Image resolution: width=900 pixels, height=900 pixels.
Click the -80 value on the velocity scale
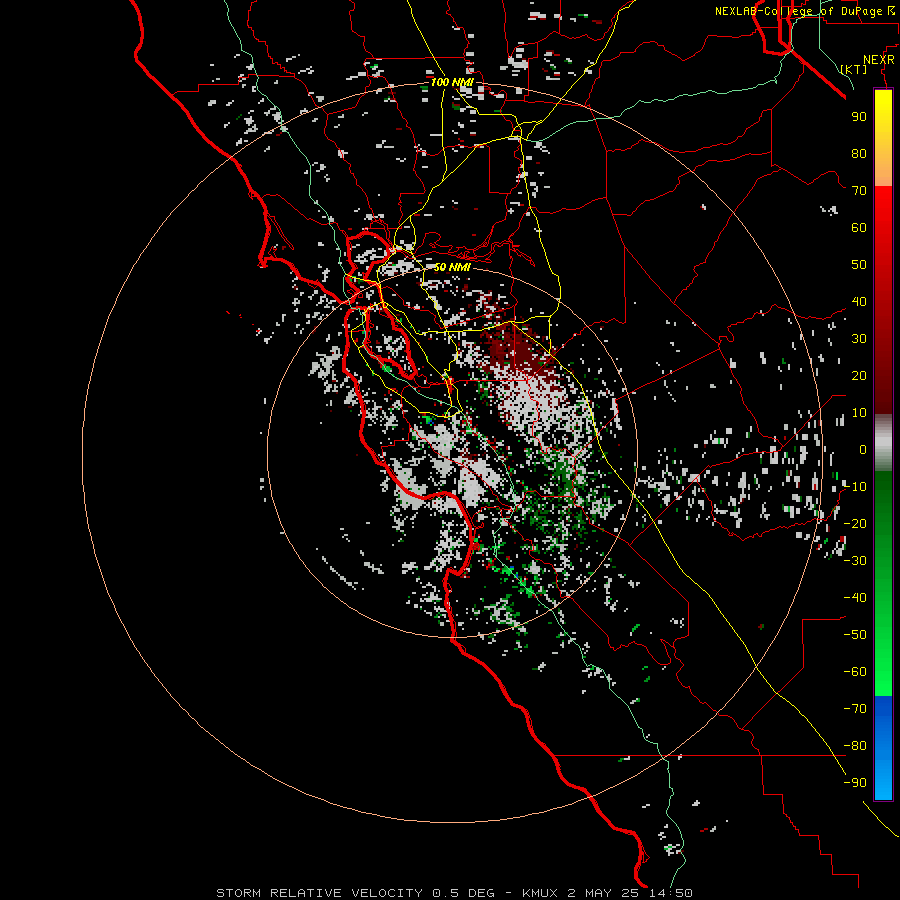(x=855, y=746)
